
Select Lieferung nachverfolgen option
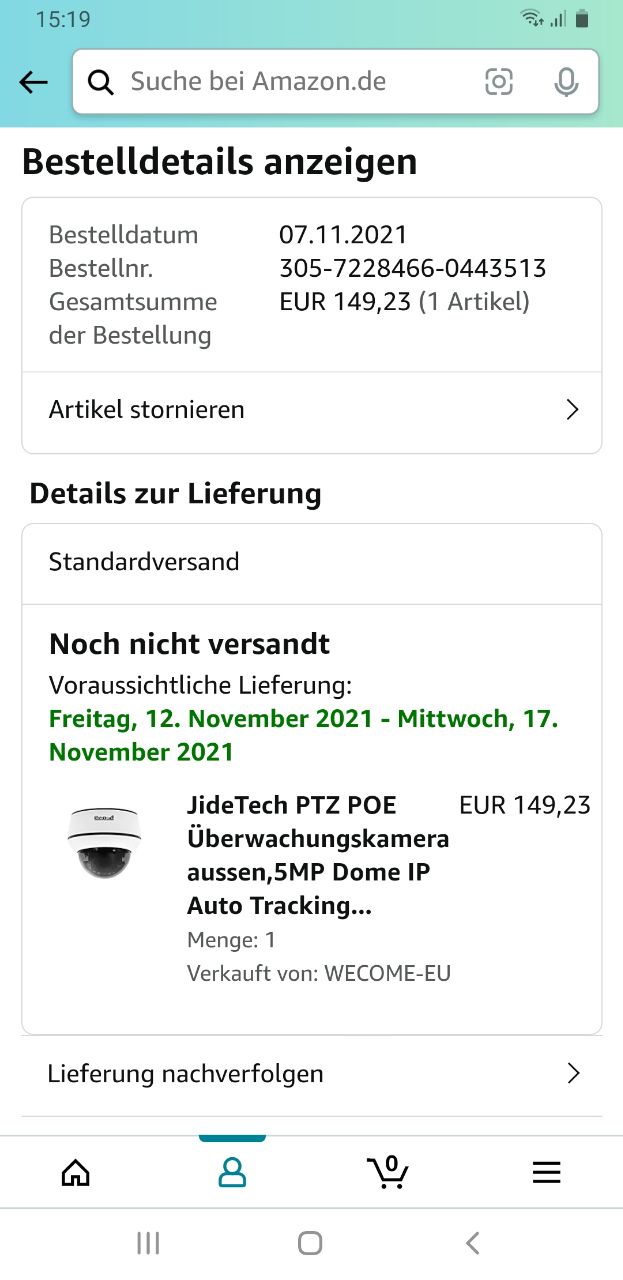pyautogui.click(x=186, y=1074)
